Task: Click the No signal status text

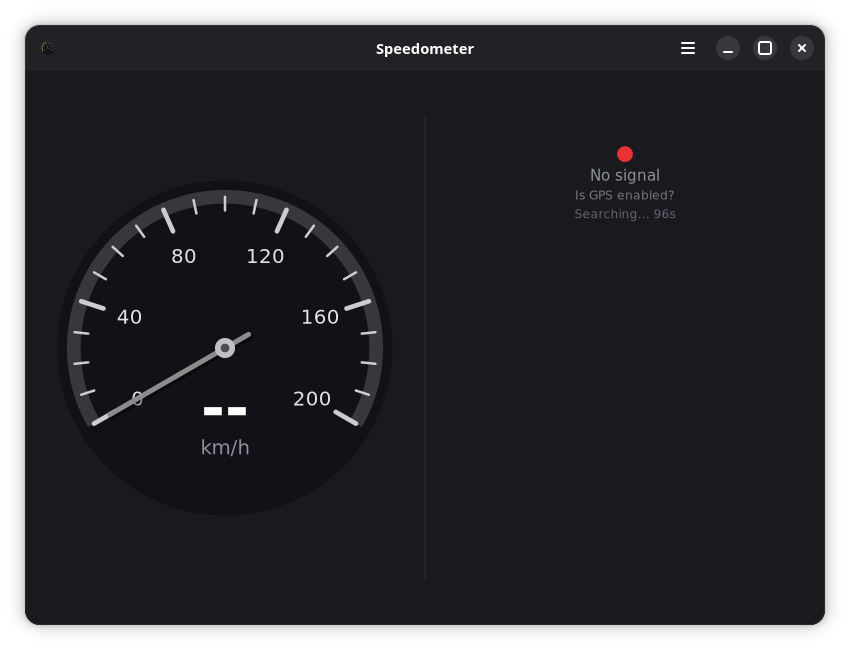Action: (x=624, y=175)
